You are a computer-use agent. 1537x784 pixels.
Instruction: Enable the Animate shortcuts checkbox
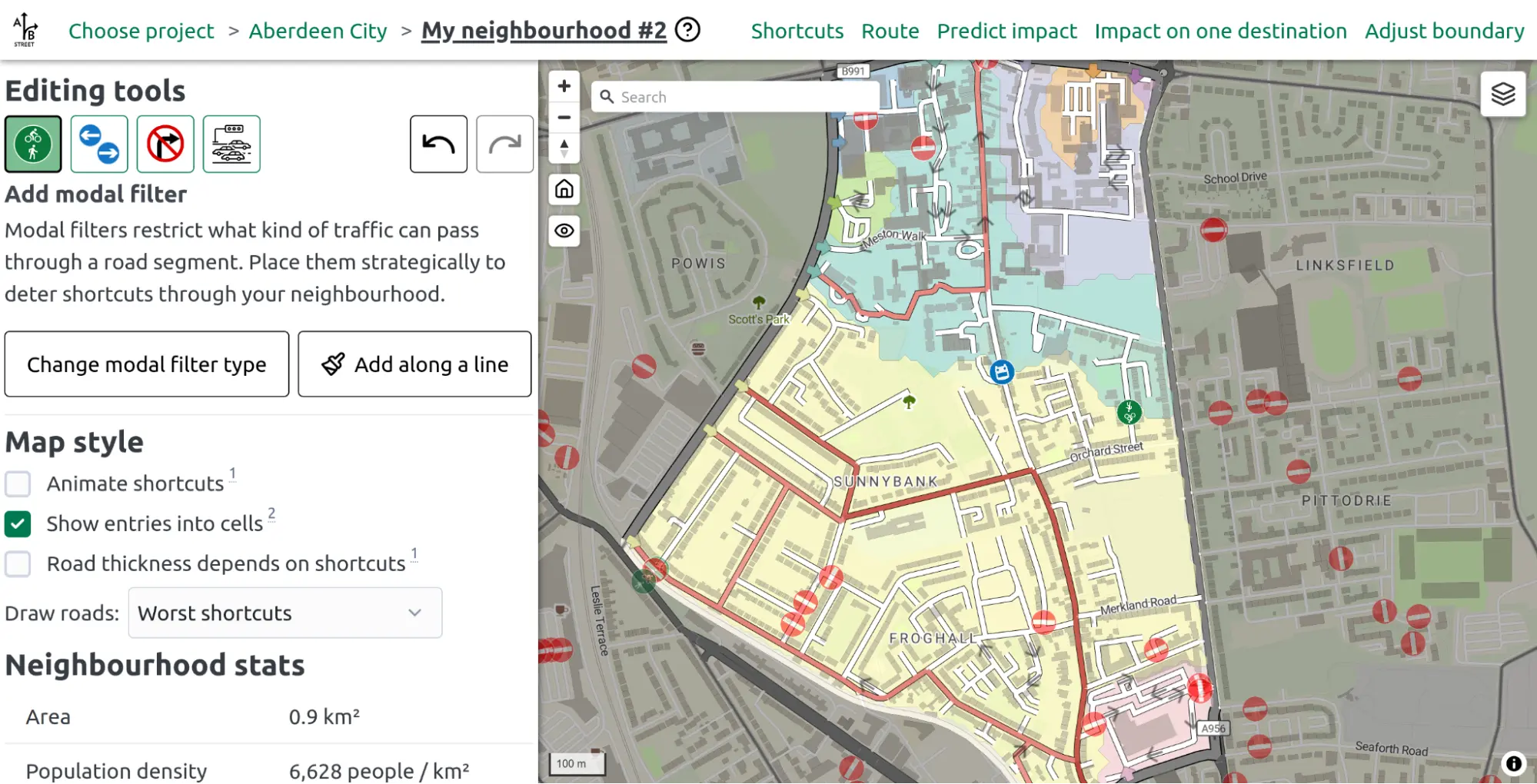click(17, 484)
